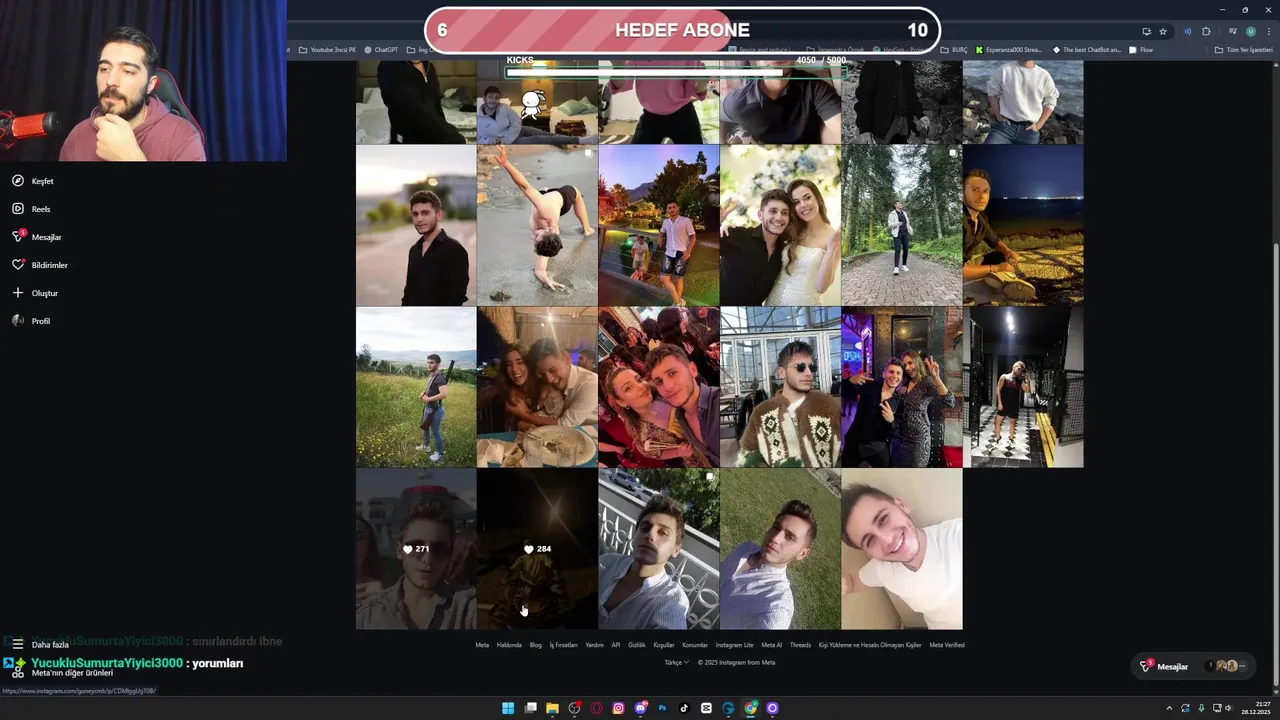The height and width of the screenshot is (720, 1280).
Task: Open photo of man standing in green meadow
Action: [416, 387]
